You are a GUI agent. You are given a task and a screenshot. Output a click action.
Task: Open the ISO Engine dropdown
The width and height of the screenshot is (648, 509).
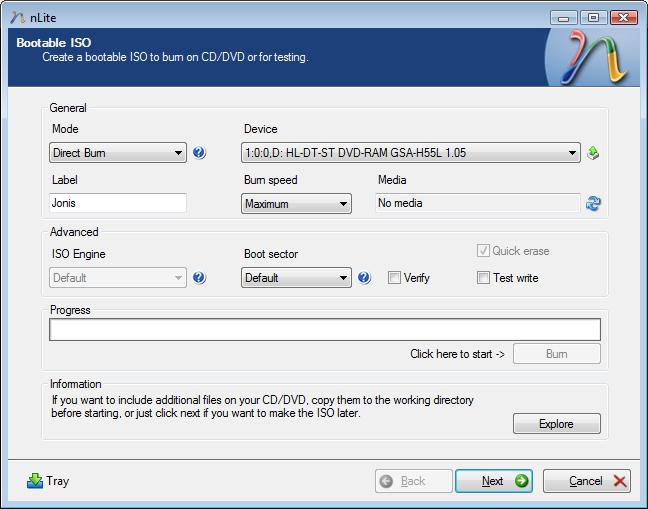(118, 278)
